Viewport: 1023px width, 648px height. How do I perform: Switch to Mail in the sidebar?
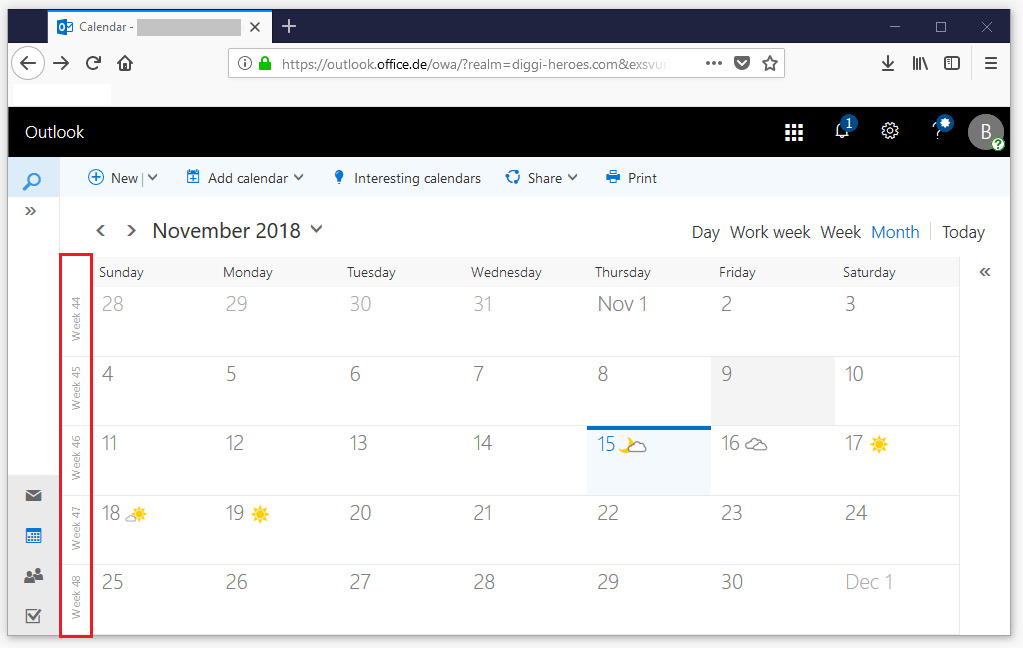tap(34, 495)
